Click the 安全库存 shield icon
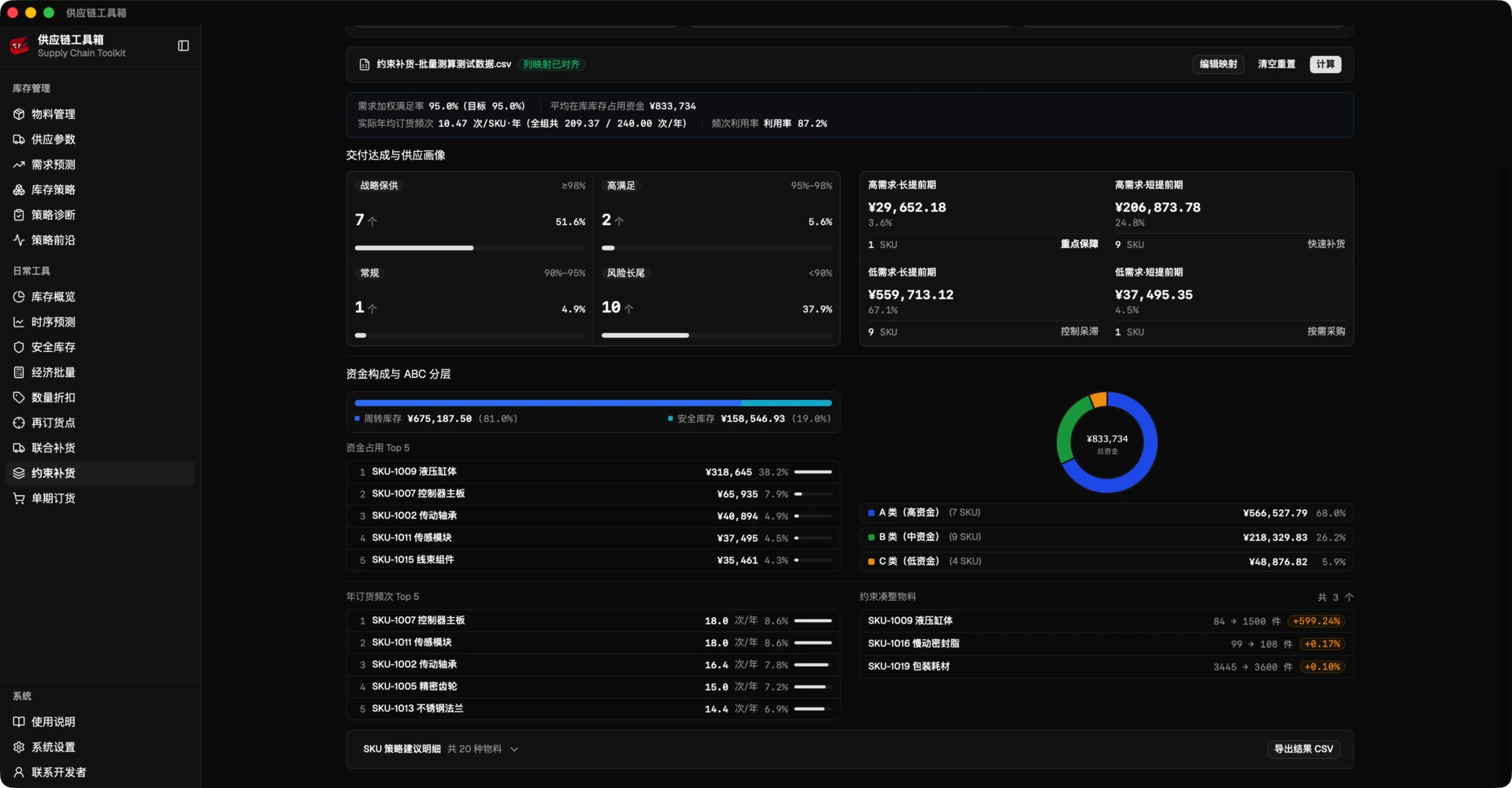This screenshot has height=788, width=1512. [19, 347]
